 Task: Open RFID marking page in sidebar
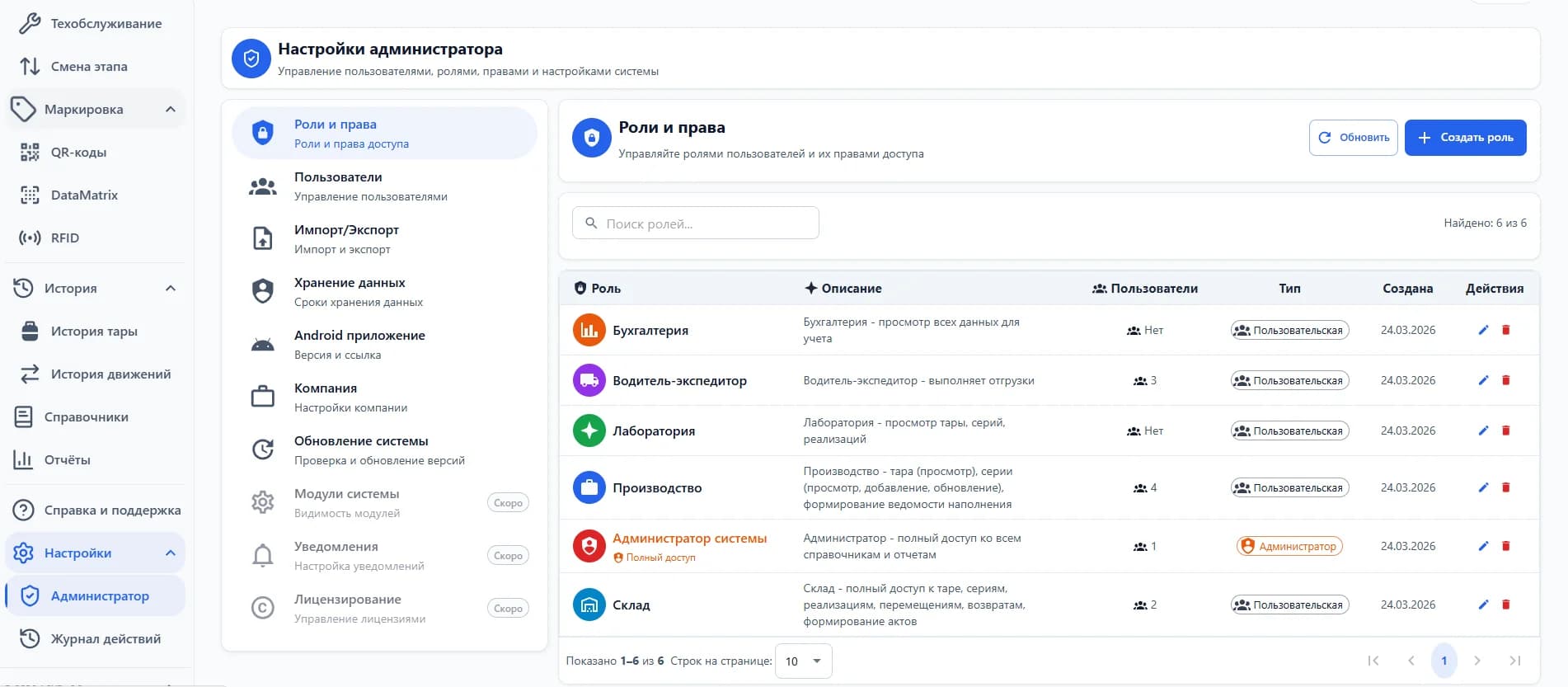pos(96,238)
